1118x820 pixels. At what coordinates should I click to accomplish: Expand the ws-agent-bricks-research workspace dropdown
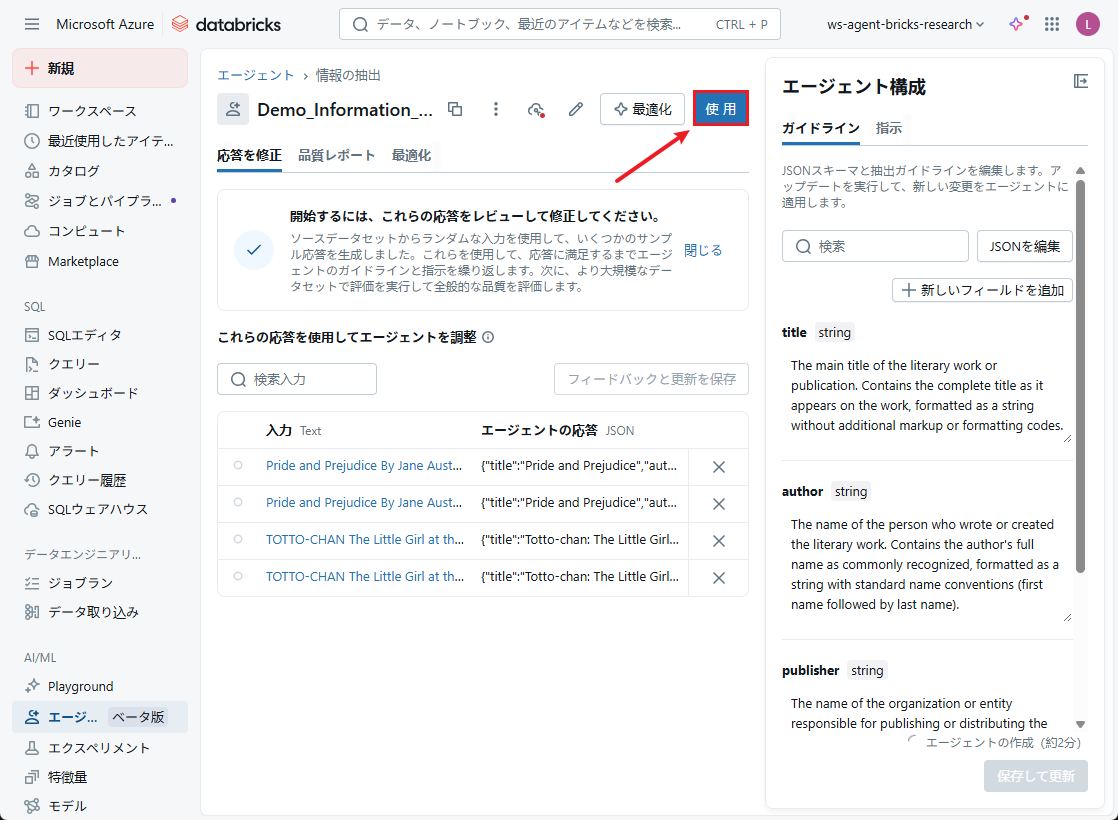tap(905, 24)
